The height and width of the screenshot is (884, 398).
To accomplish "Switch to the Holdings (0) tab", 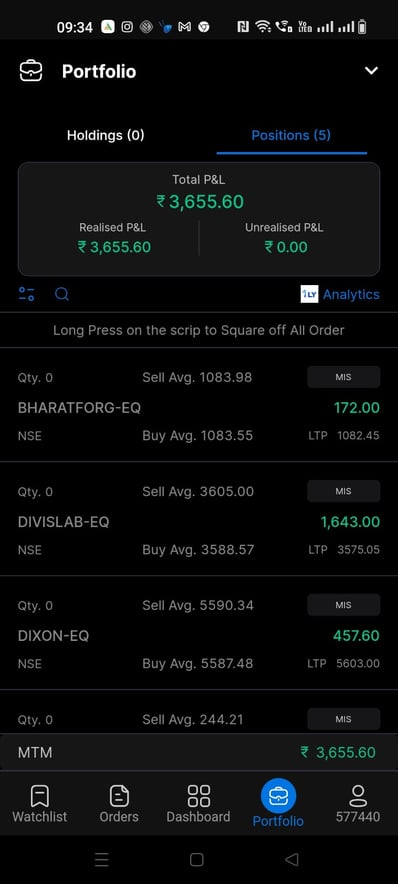I will click(x=105, y=135).
